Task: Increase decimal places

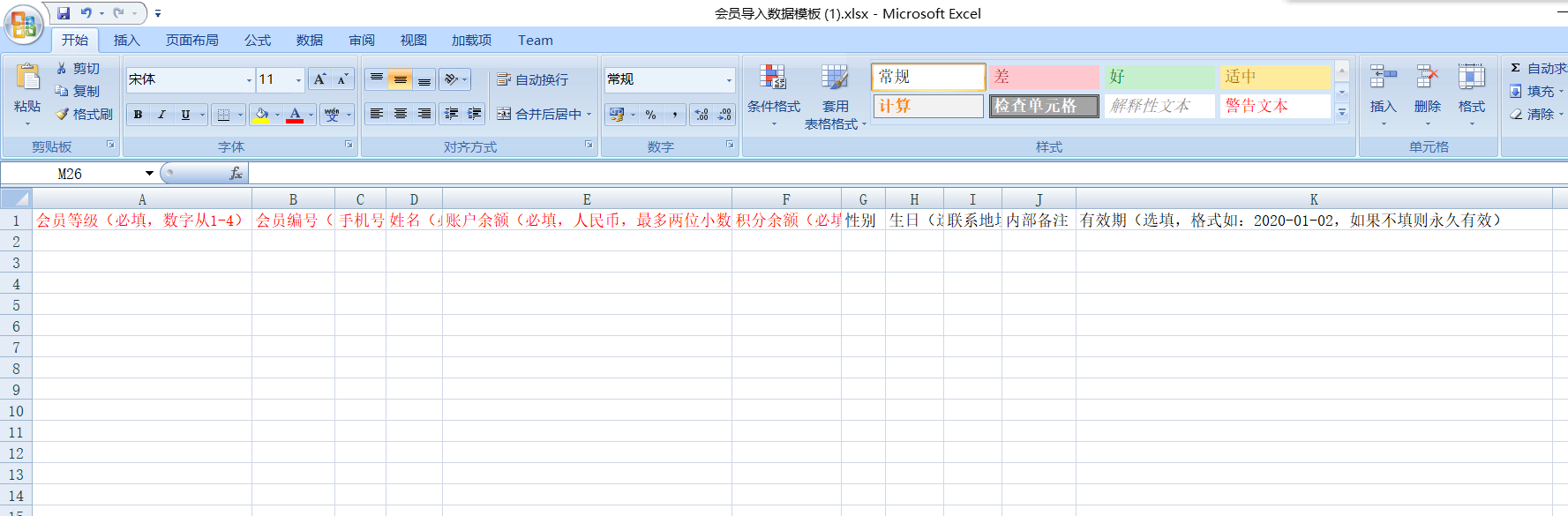Action: click(x=701, y=115)
